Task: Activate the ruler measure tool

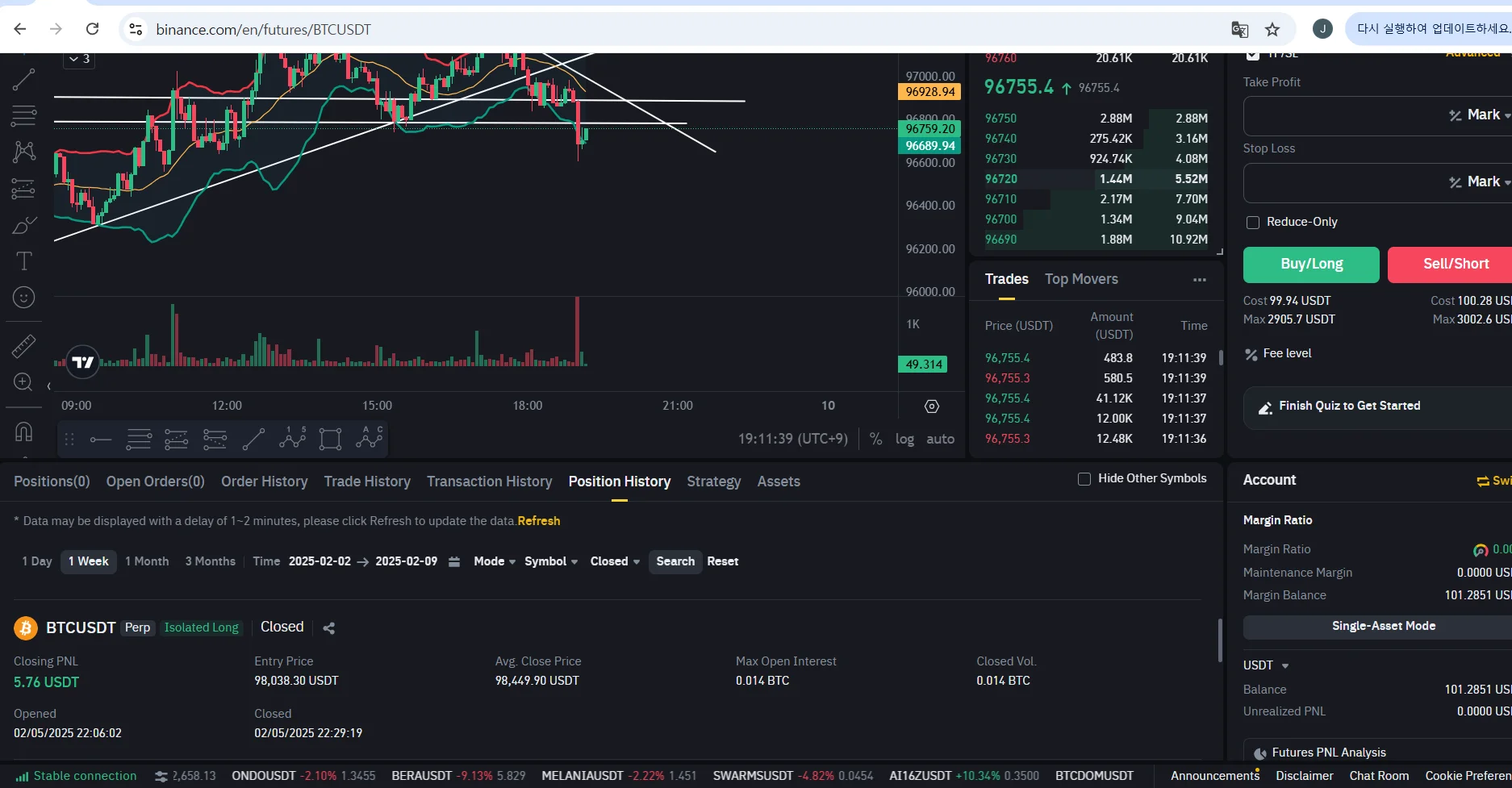Action: (x=23, y=345)
